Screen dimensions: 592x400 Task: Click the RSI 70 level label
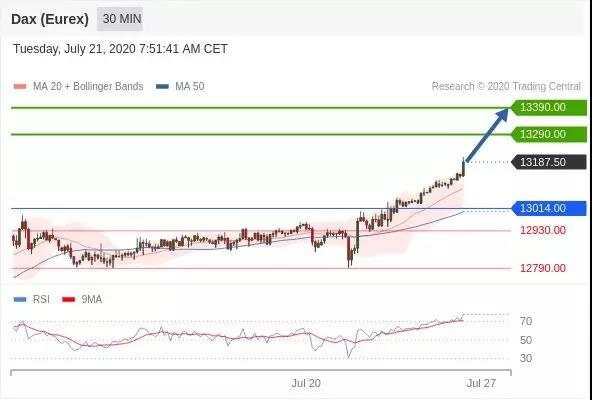click(526, 321)
